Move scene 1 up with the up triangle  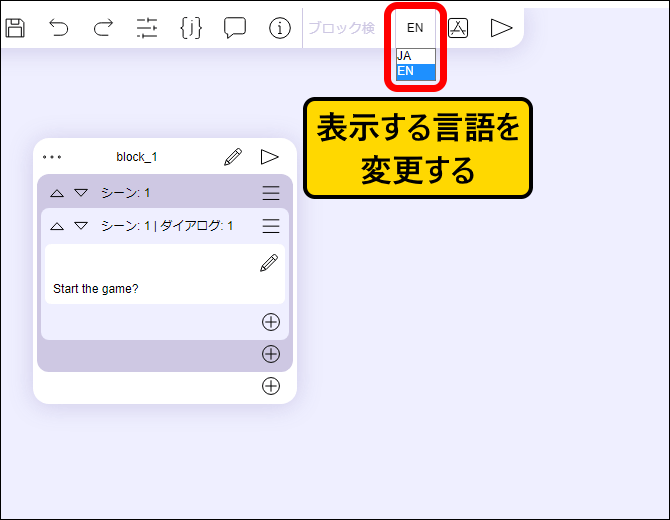point(57,193)
